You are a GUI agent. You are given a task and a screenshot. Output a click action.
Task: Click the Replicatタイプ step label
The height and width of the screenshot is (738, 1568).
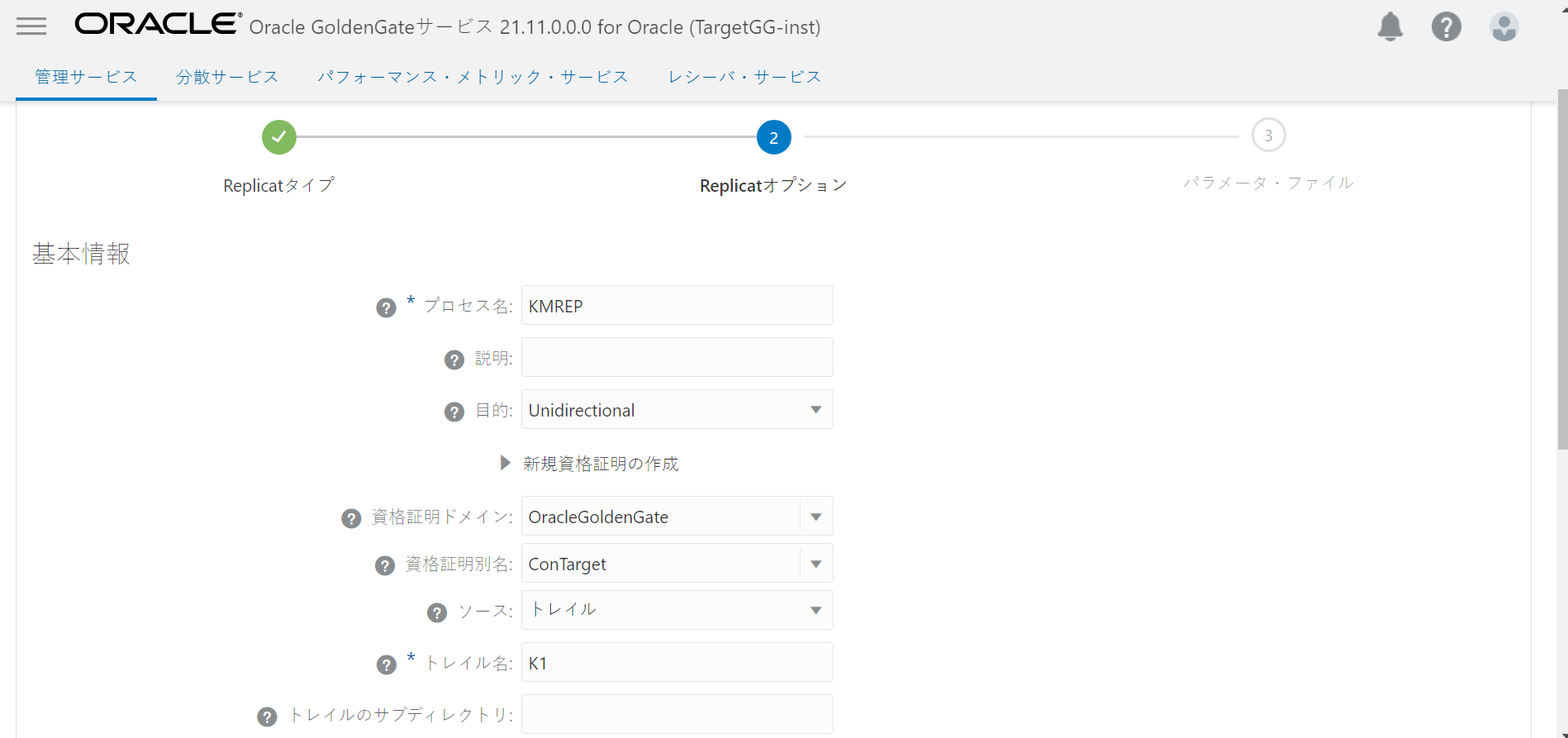(278, 185)
